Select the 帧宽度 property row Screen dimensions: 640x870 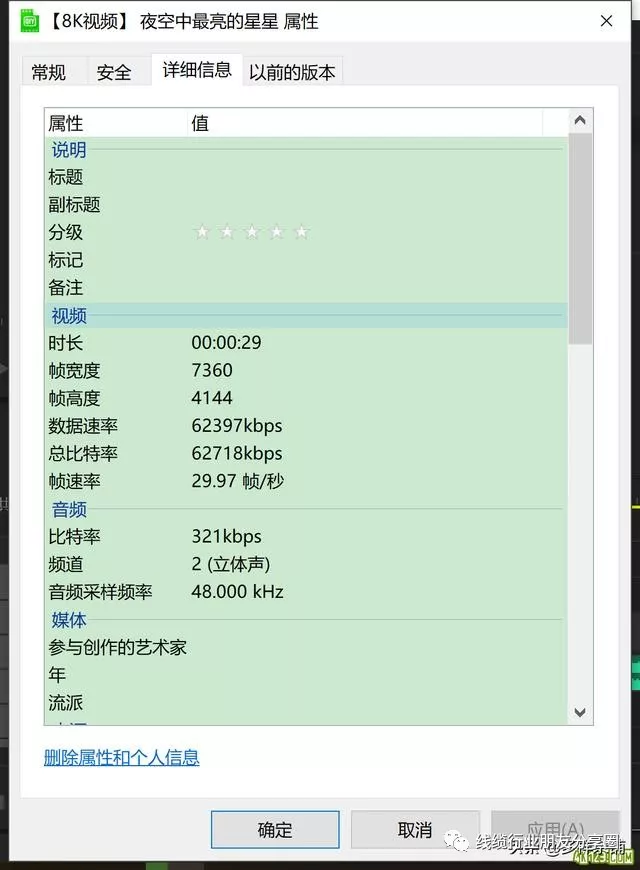pos(75,370)
